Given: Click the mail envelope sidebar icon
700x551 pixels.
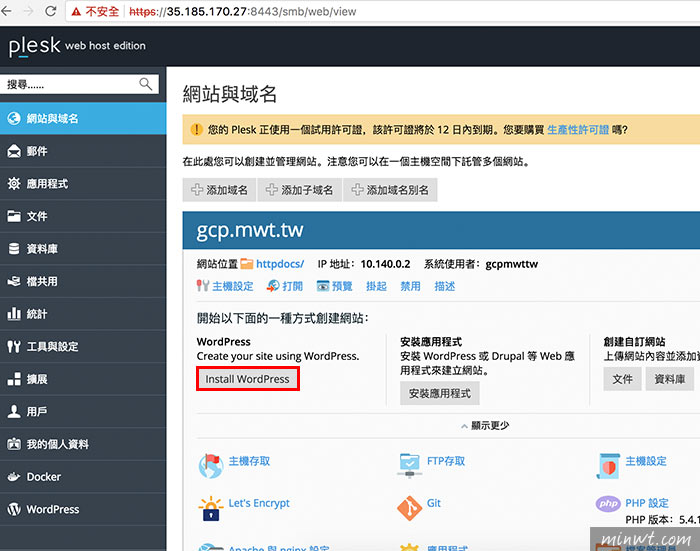Looking at the screenshot, I should (x=14, y=151).
